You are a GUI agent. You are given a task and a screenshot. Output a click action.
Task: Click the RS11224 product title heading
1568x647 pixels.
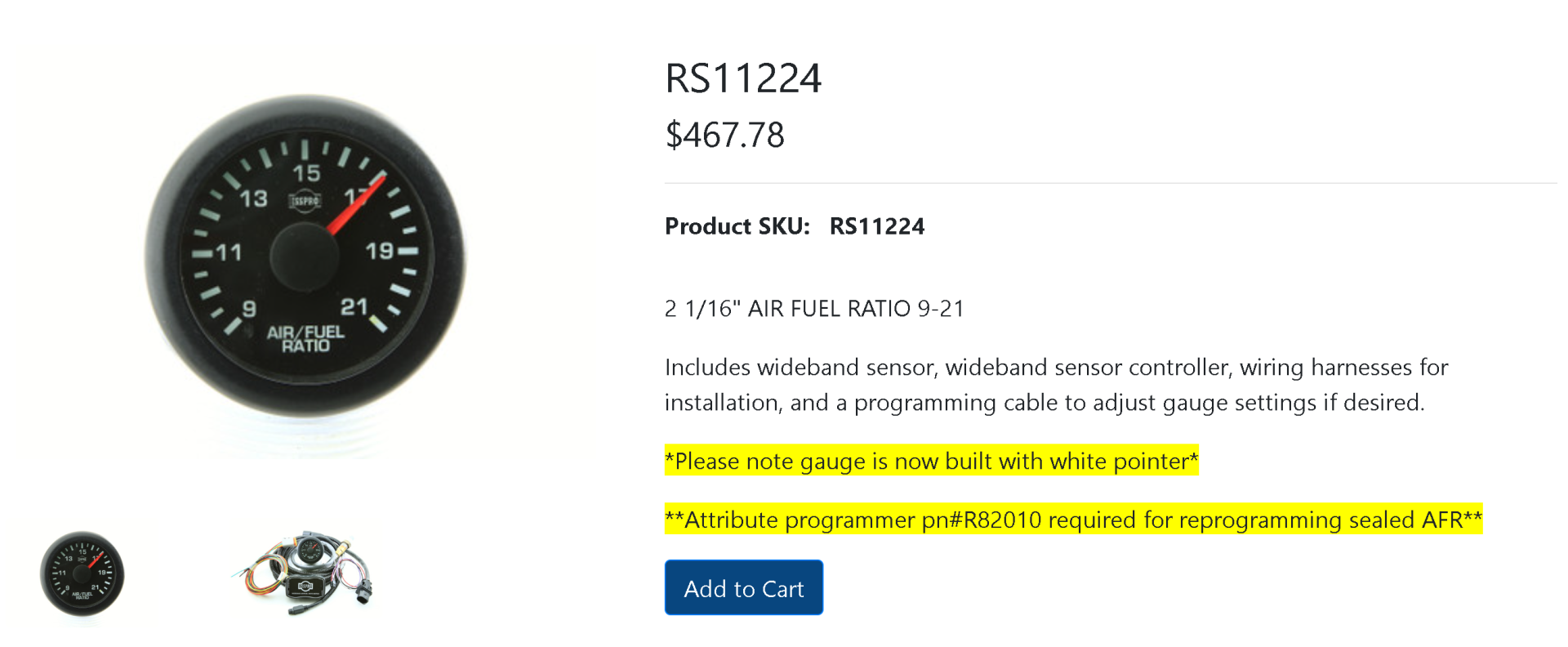742,78
